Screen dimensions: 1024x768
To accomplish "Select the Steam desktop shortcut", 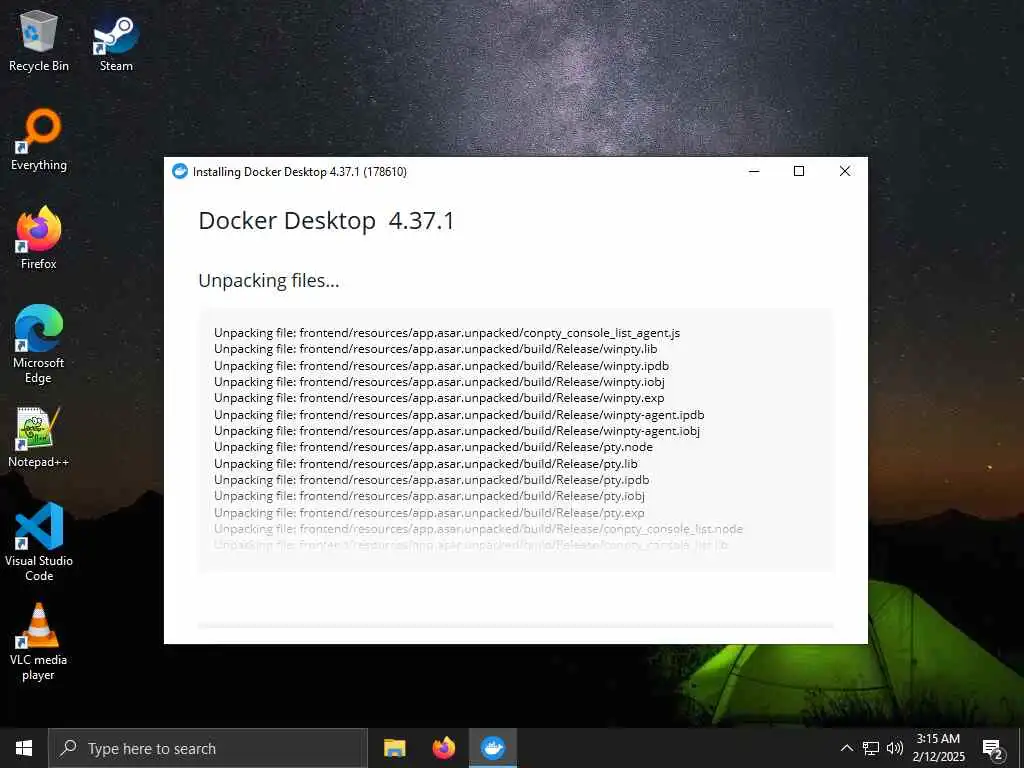I will 116,41.
